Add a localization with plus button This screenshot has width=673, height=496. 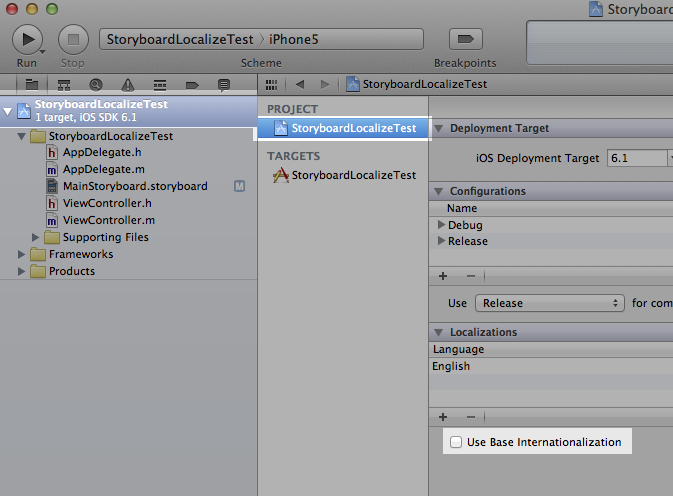coord(443,417)
